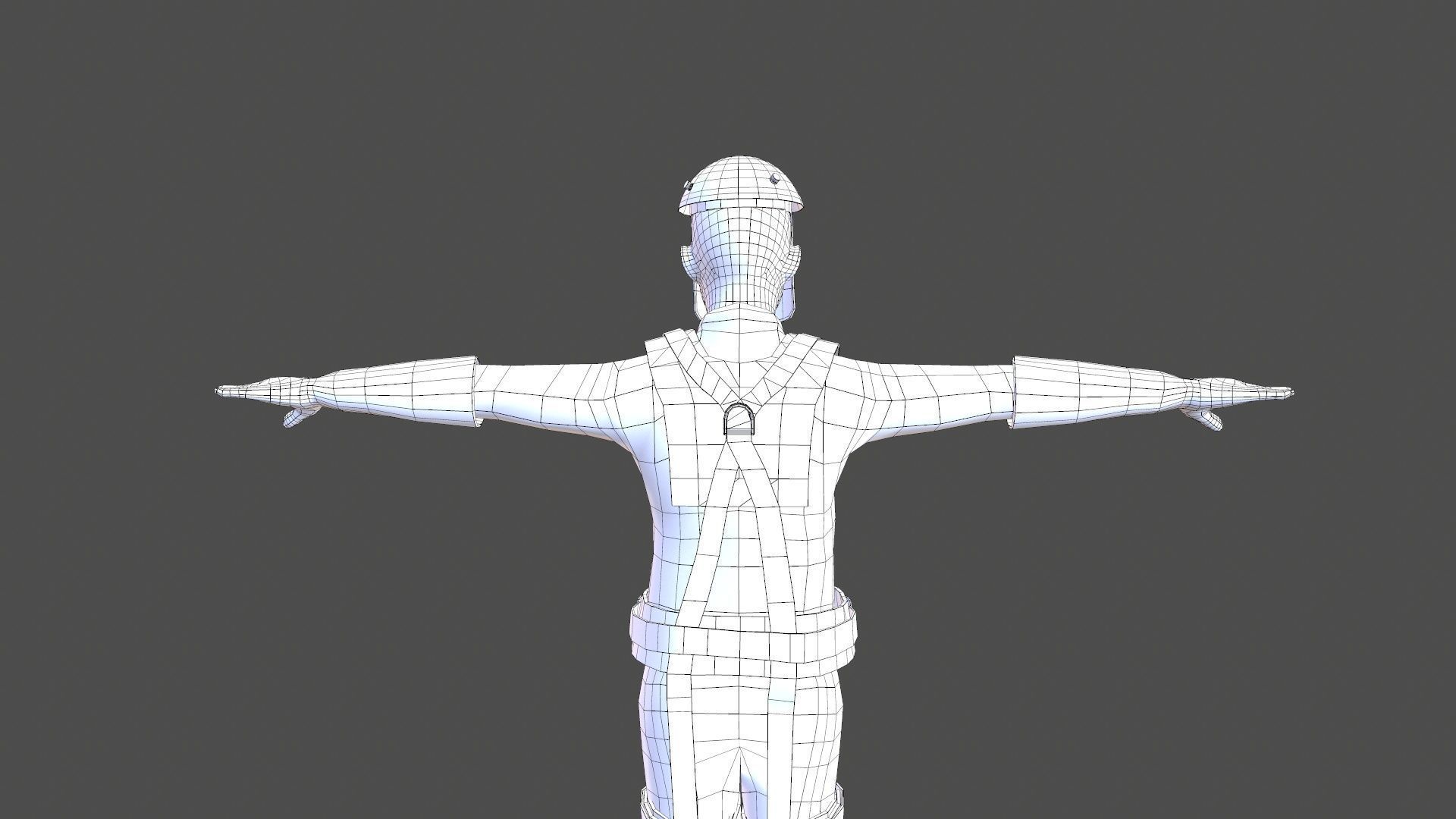Select the rivet on the helmet's right side

point(774,180)
